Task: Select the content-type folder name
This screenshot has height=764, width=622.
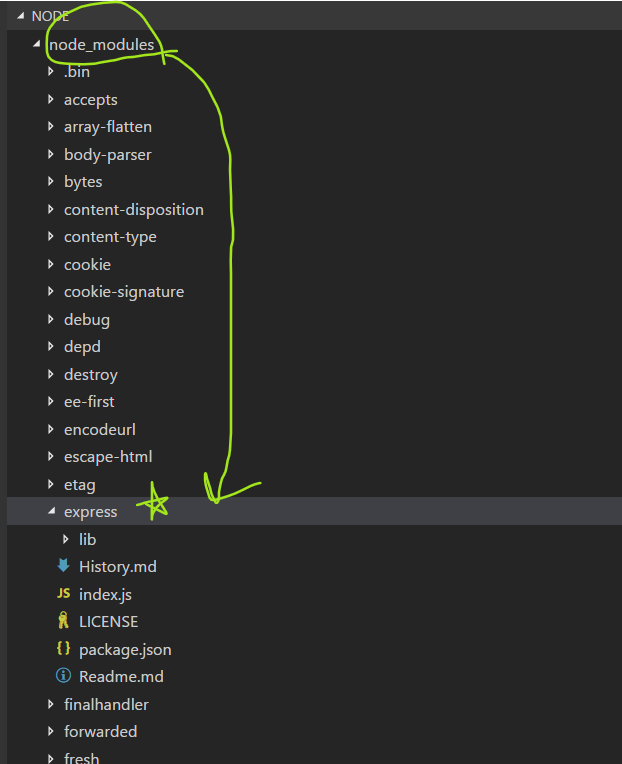Action: click(x=110, y=237)
